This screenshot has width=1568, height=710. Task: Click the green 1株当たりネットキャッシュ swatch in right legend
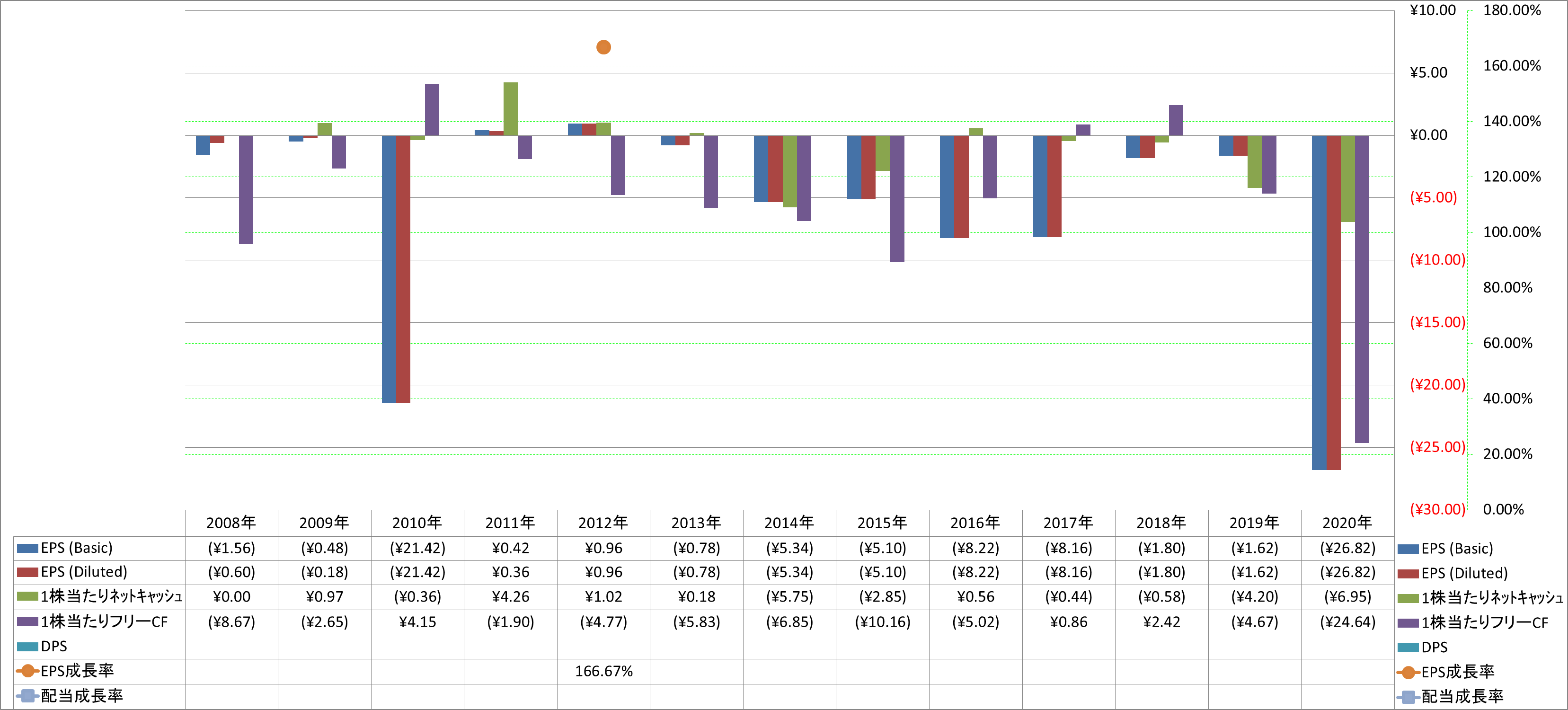point(1408,599)
